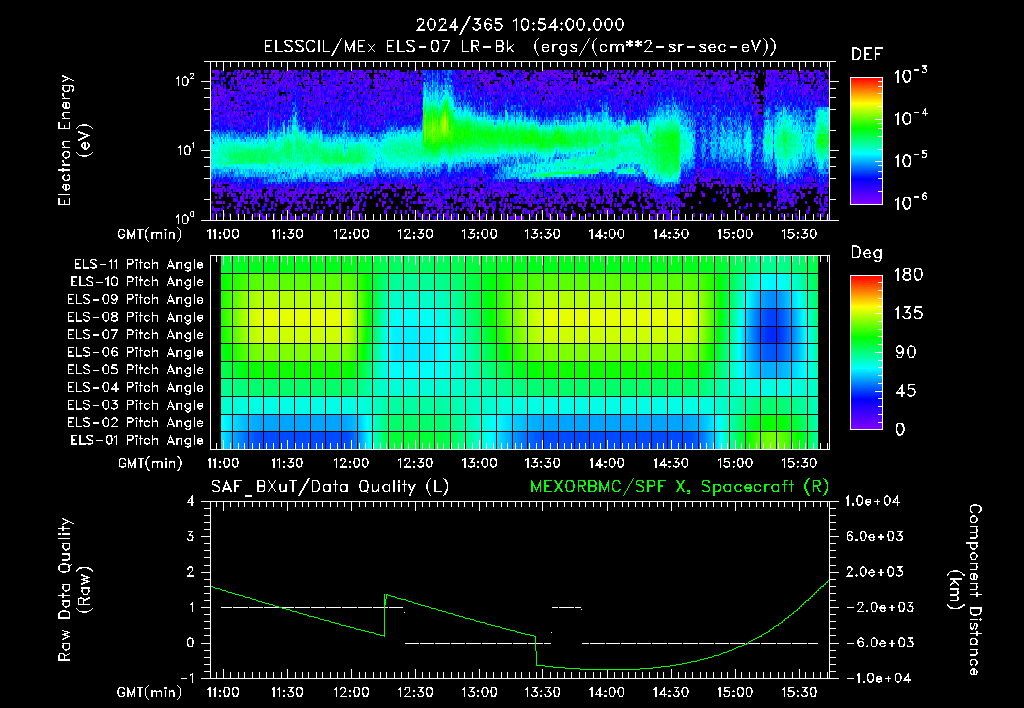Click ELS-10 Pitch Angle row label

click(137, 282)
